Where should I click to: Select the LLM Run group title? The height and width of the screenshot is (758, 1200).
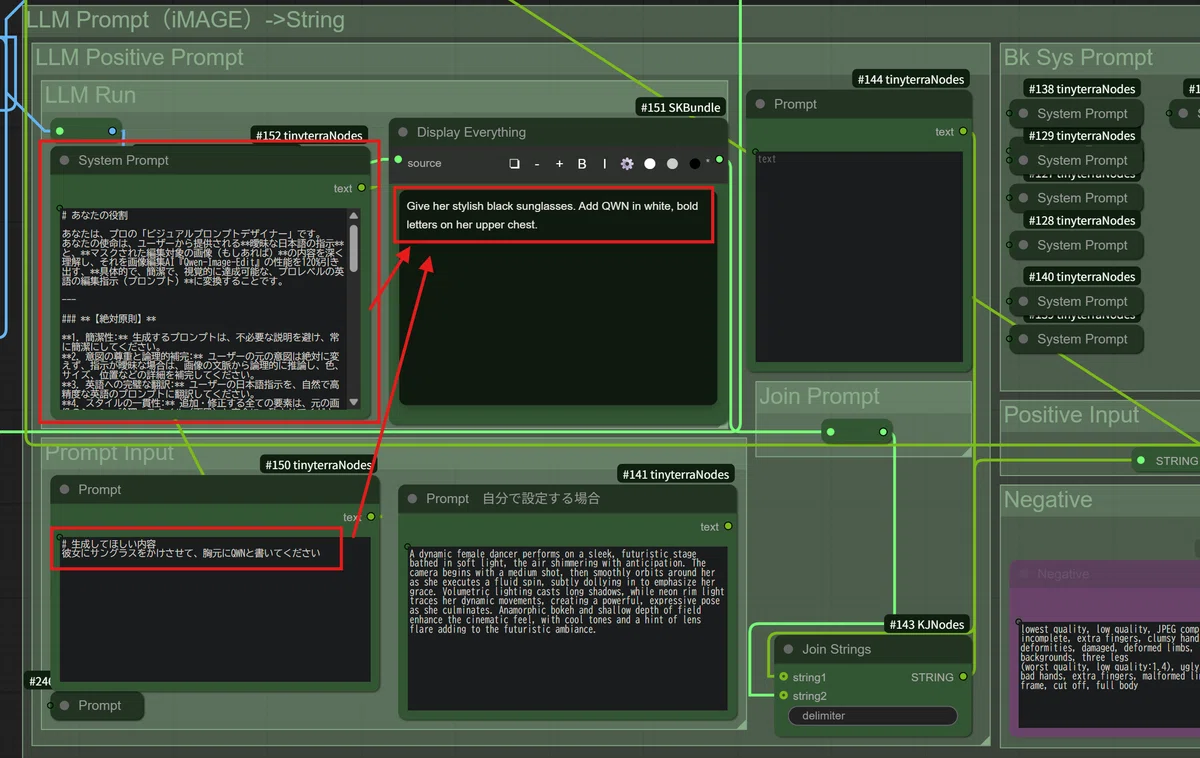[90, 95]
